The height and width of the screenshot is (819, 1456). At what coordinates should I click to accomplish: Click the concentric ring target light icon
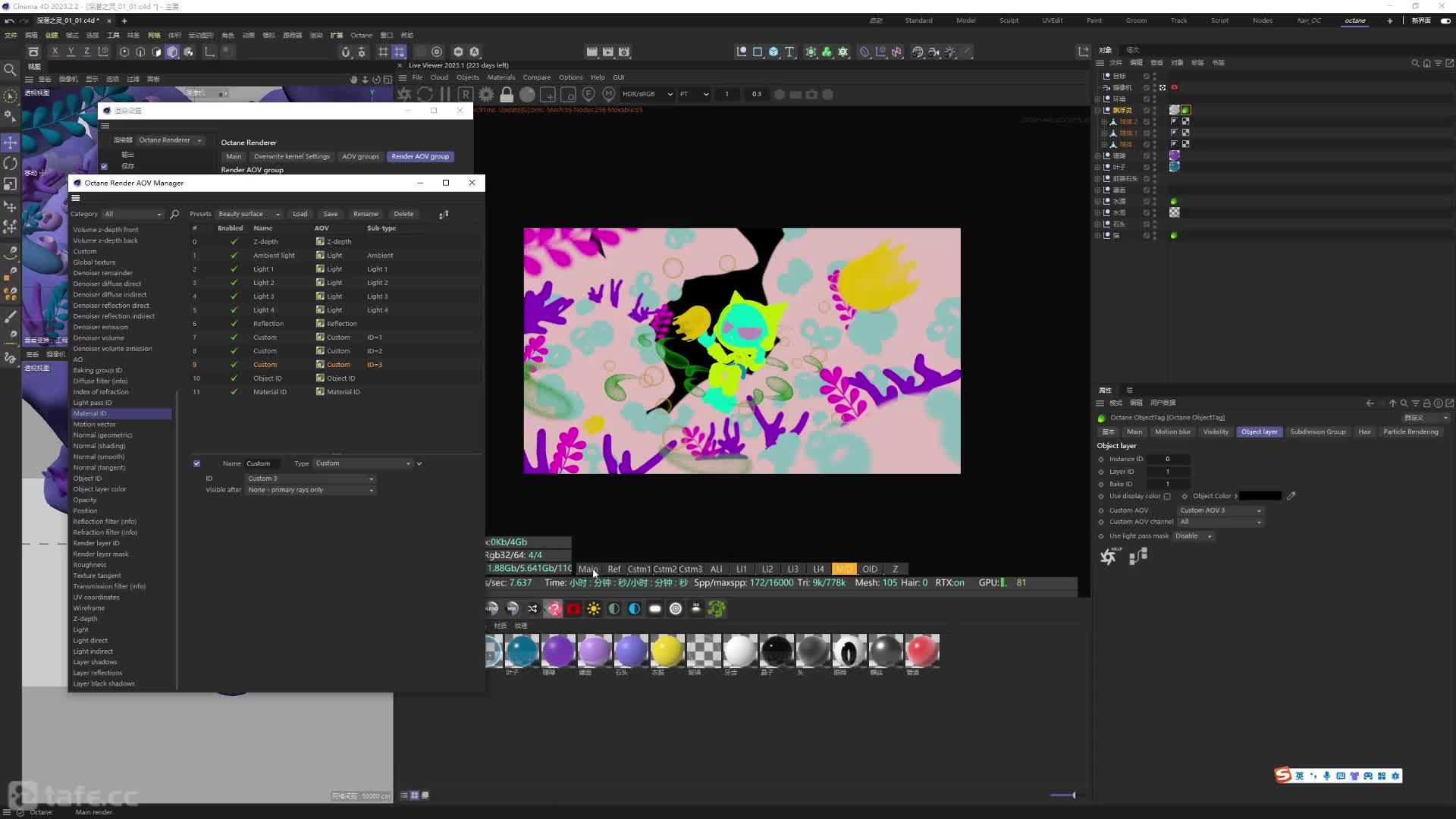click(676, 608)
